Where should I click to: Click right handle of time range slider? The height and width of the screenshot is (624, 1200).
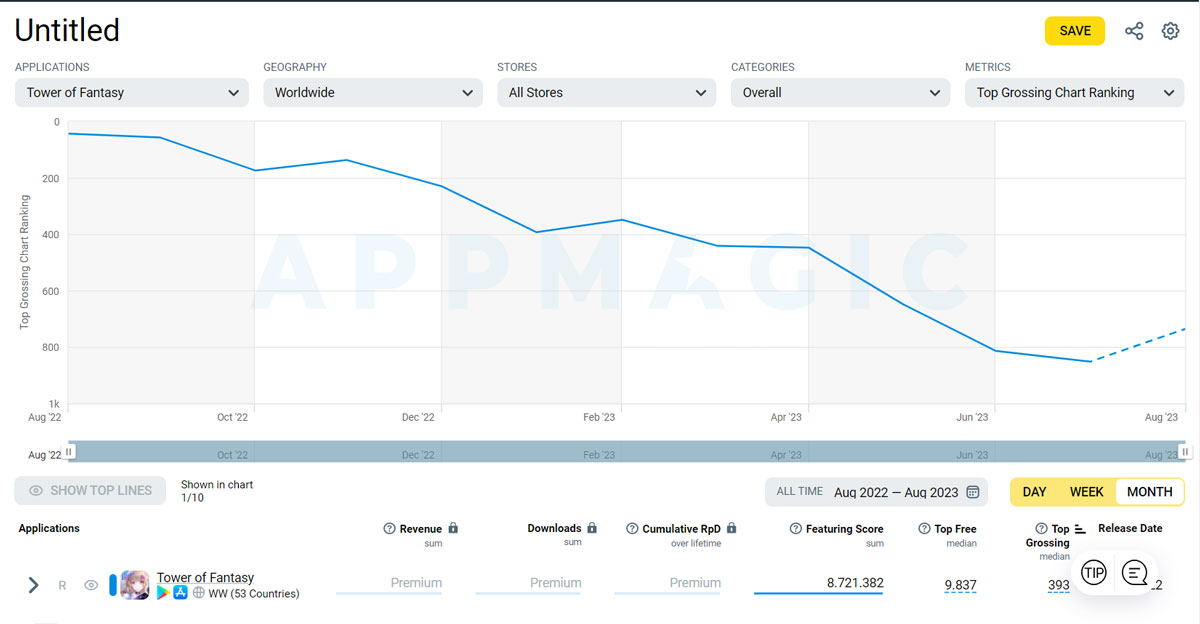[x=1185, y=452]
